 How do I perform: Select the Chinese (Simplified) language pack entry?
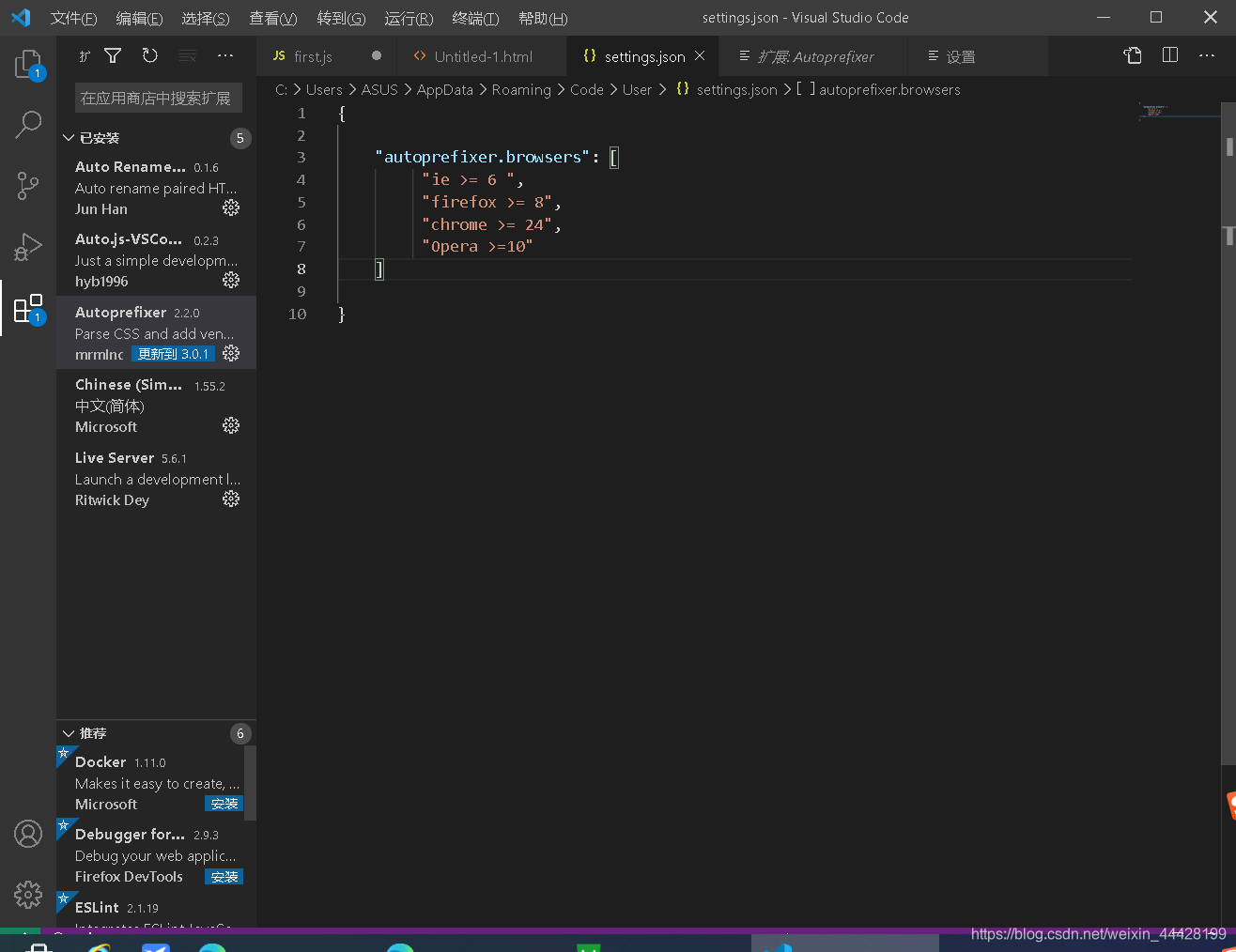coord(156,405)
